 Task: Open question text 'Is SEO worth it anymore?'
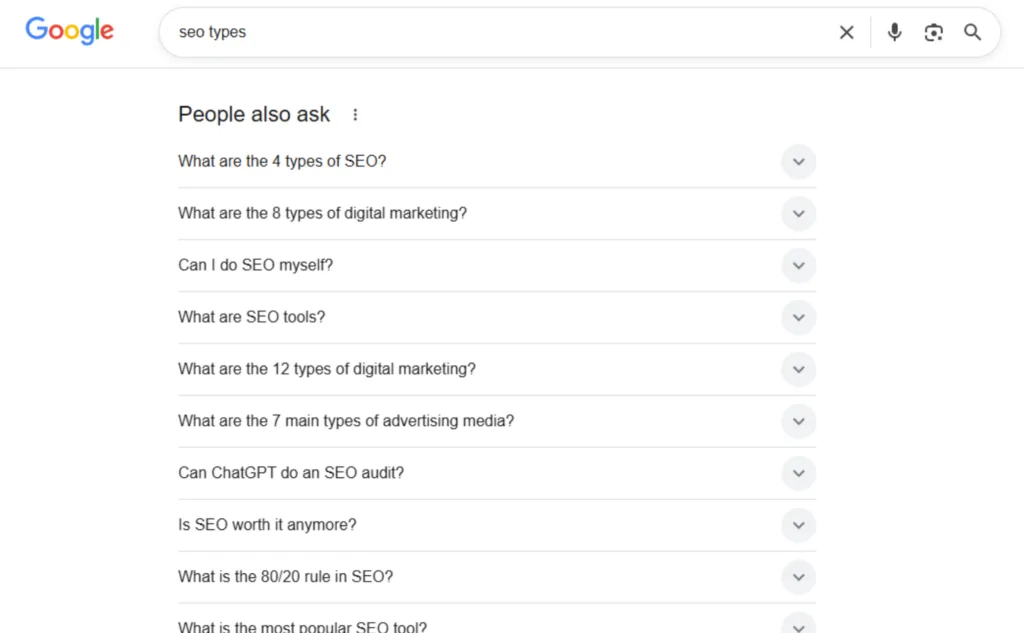pos(267,525)
